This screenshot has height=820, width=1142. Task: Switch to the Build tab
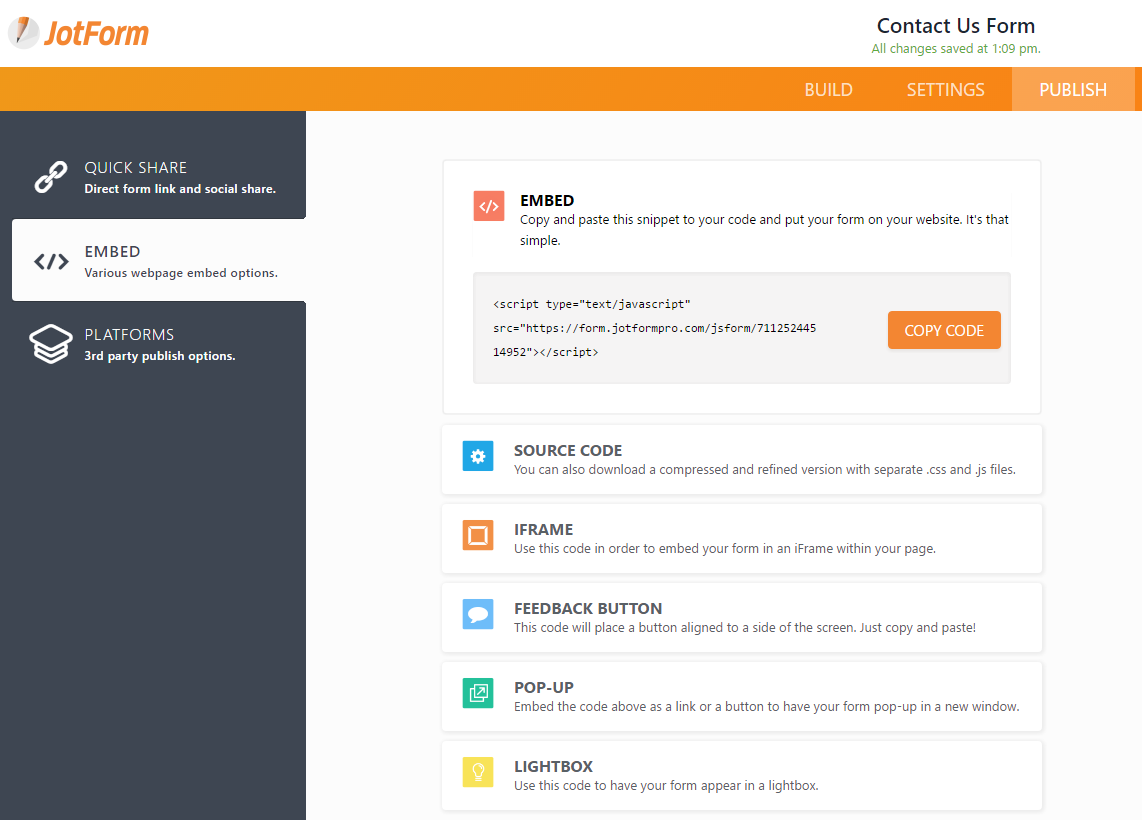pyautogui.click(x=828, y=90)
